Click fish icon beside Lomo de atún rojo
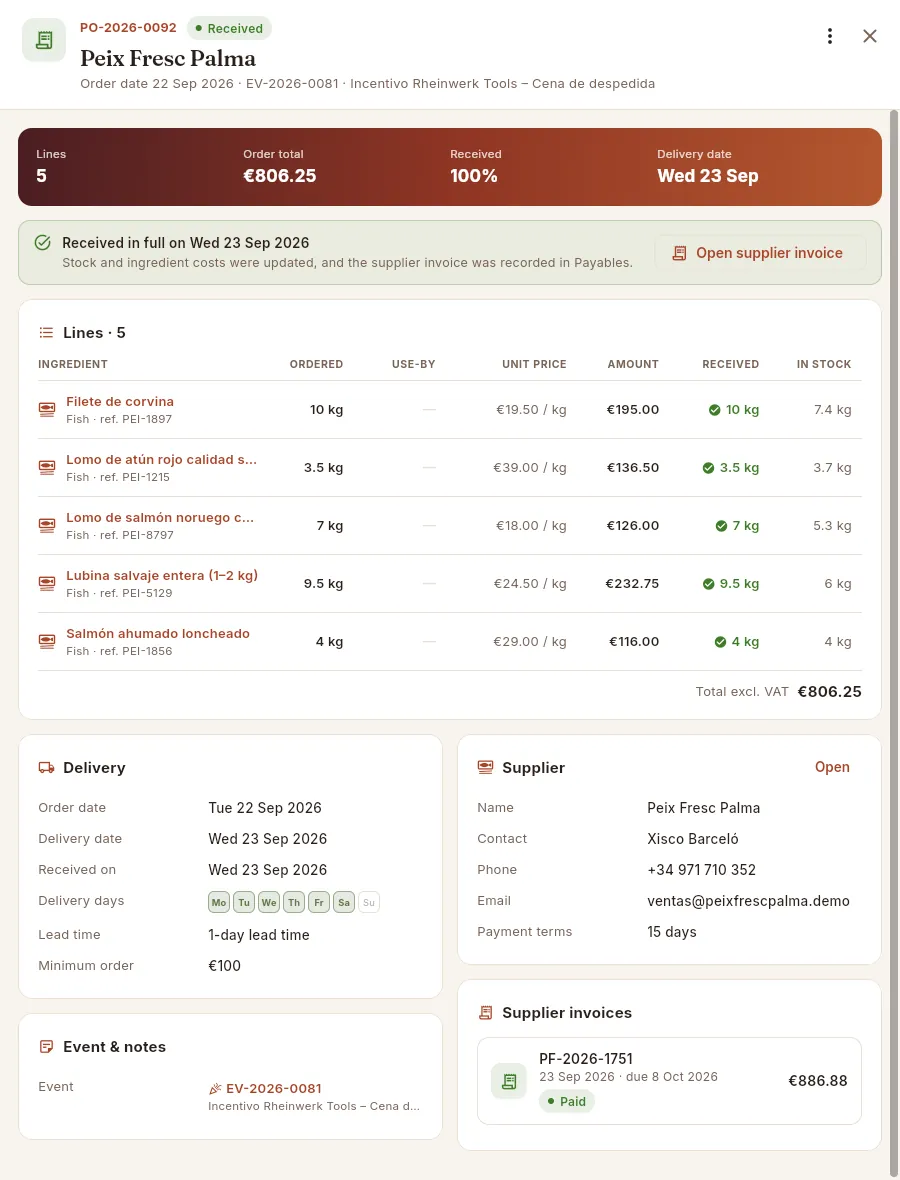 47,467
